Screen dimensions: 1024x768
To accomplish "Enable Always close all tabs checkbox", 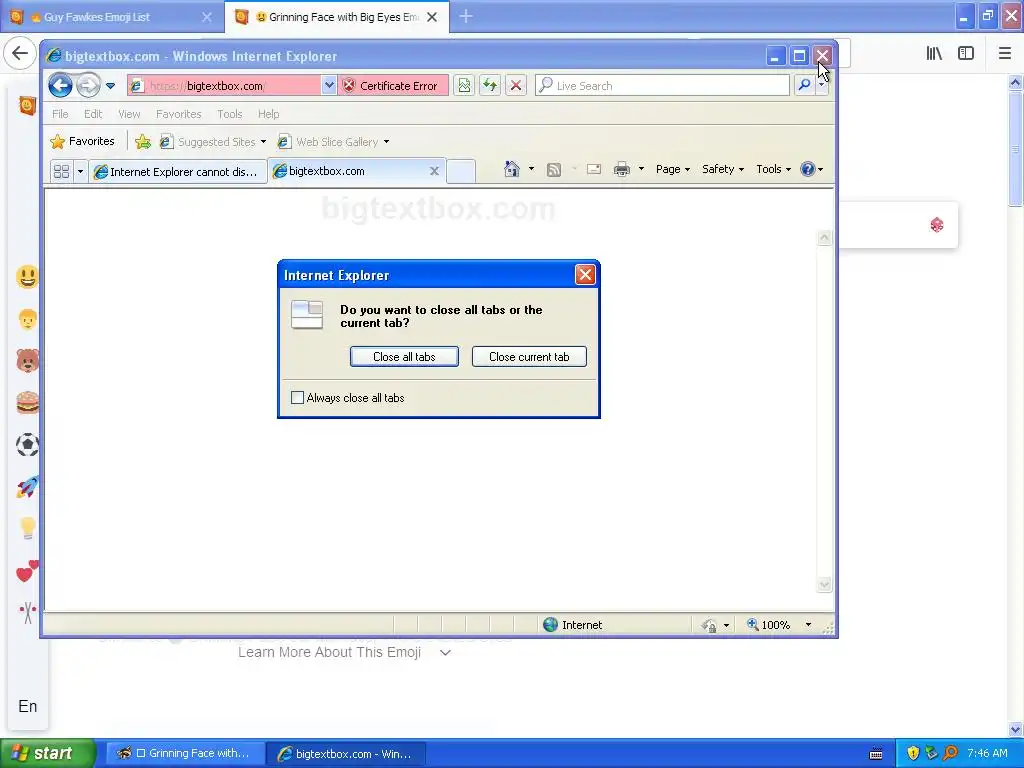I will (297, 398).
